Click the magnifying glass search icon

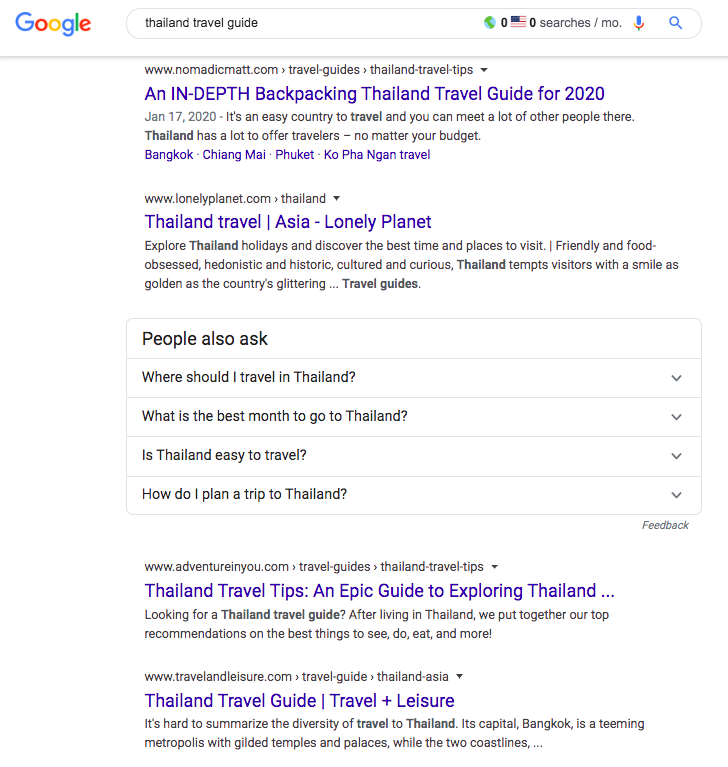[x=676, y=23]
